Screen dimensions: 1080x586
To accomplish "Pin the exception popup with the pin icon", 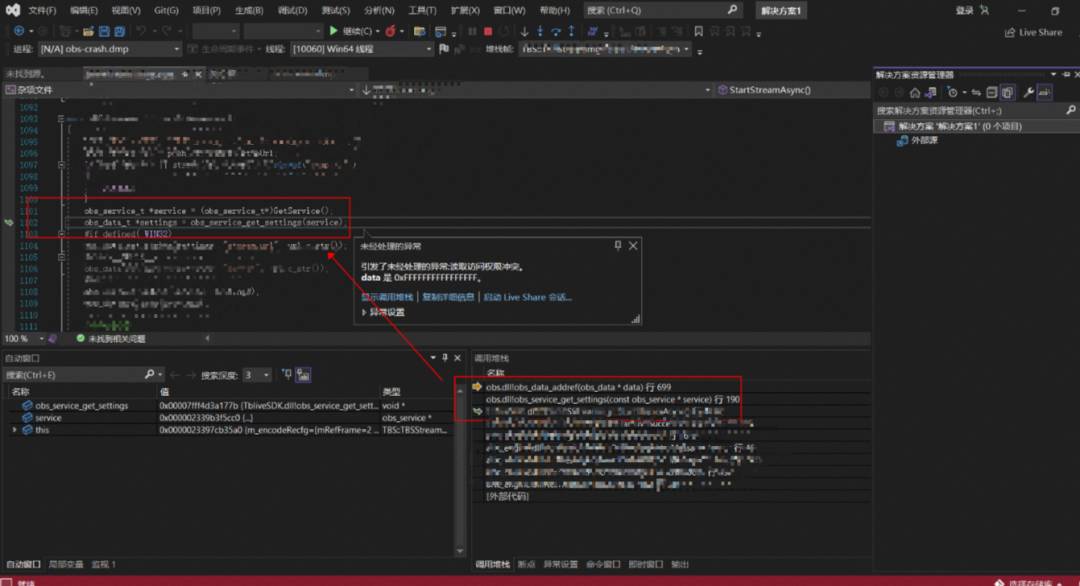I will 618,245.
